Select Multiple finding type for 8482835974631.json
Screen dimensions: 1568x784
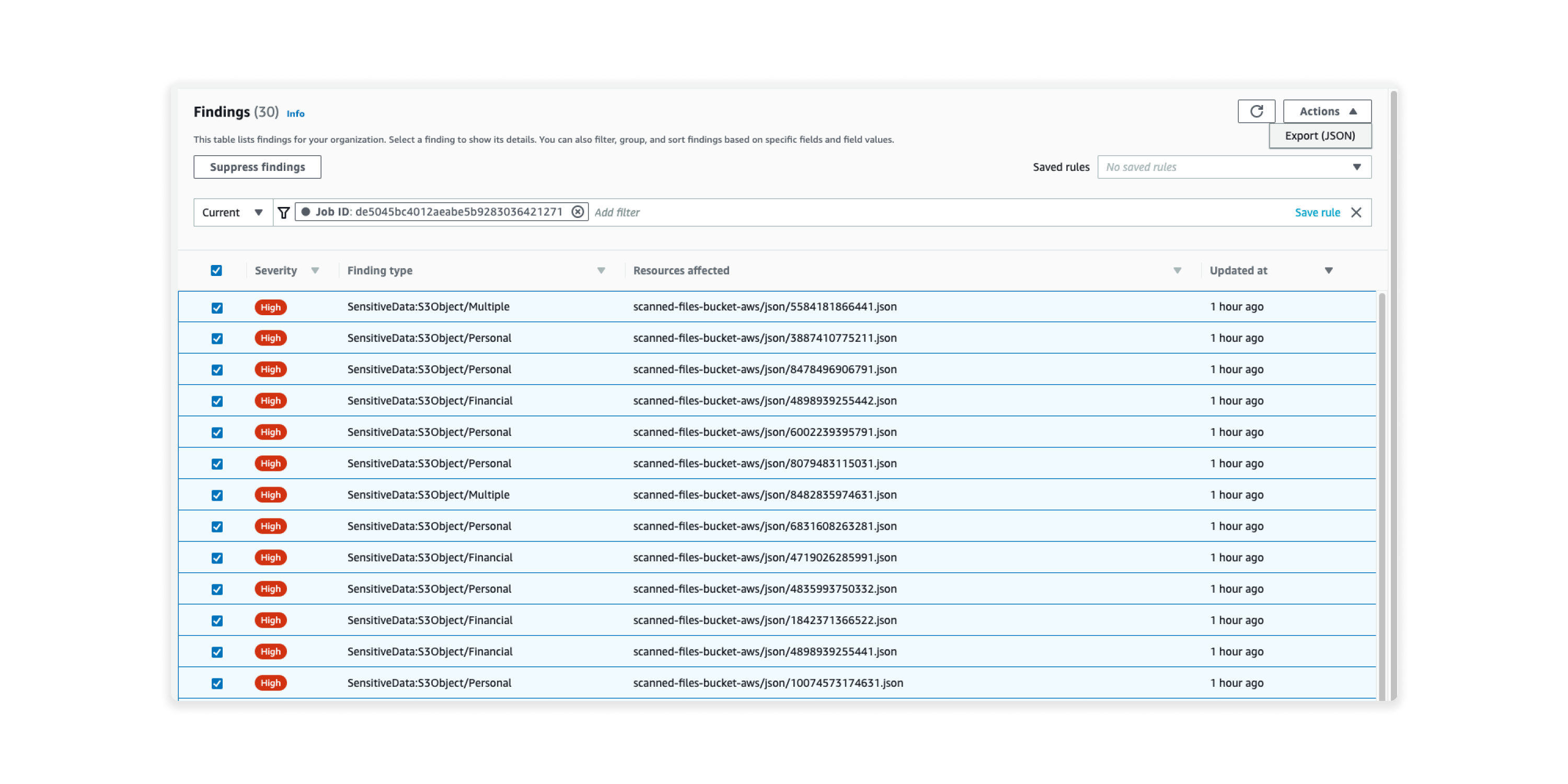429,495
